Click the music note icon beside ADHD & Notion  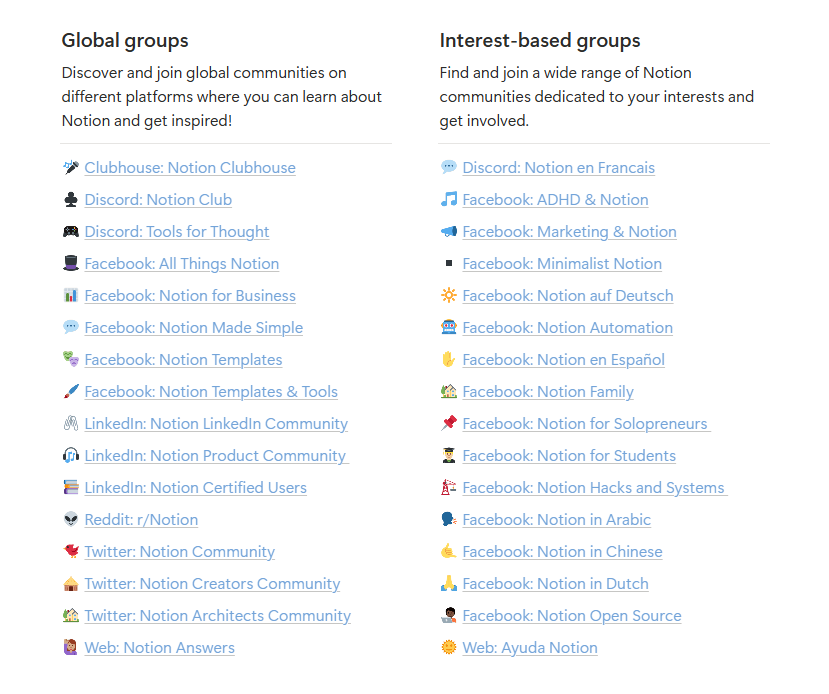(448, 200)
